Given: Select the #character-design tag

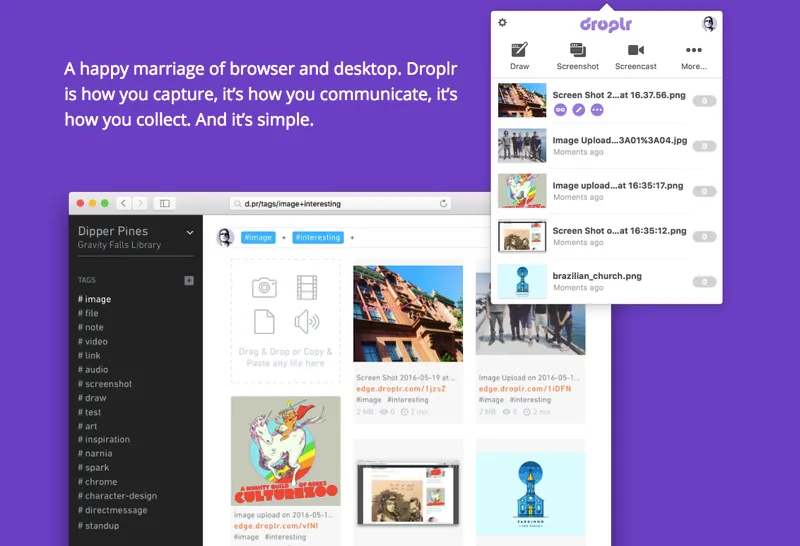Looking at the screenshot, I should [117, 496].
